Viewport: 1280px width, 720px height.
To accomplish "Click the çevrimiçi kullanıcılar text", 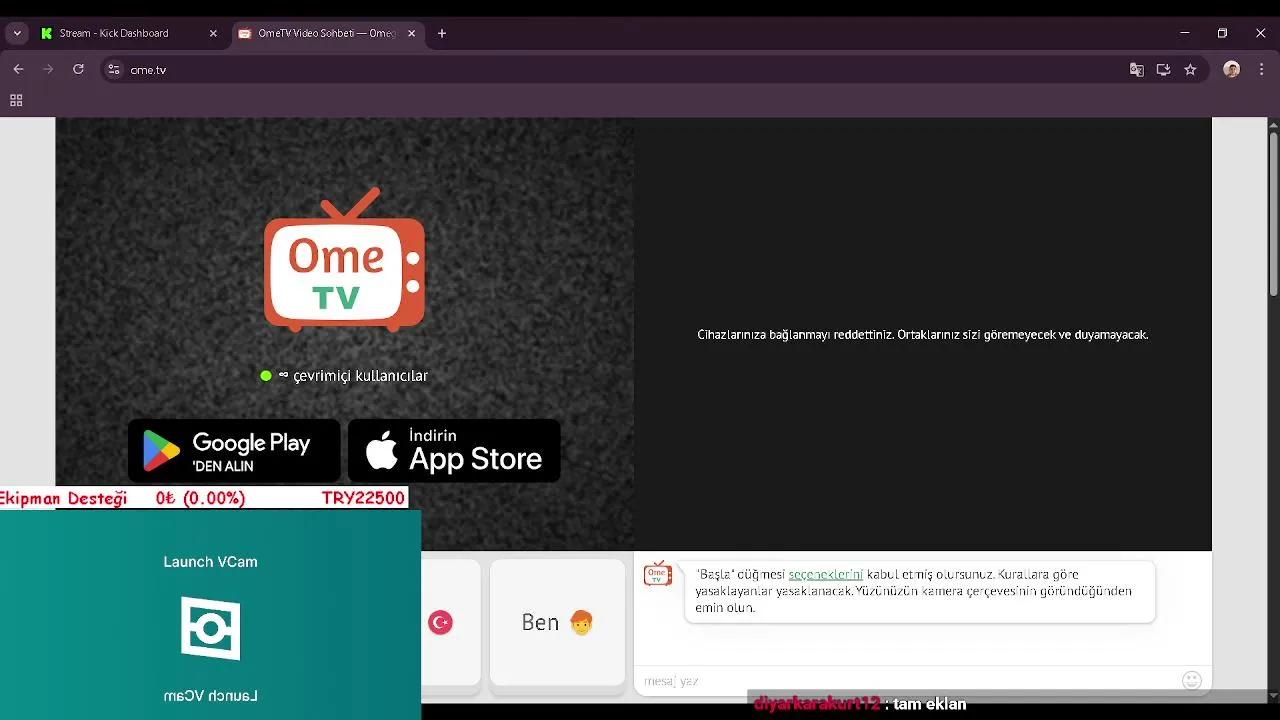I will click(x=360, y=376).
